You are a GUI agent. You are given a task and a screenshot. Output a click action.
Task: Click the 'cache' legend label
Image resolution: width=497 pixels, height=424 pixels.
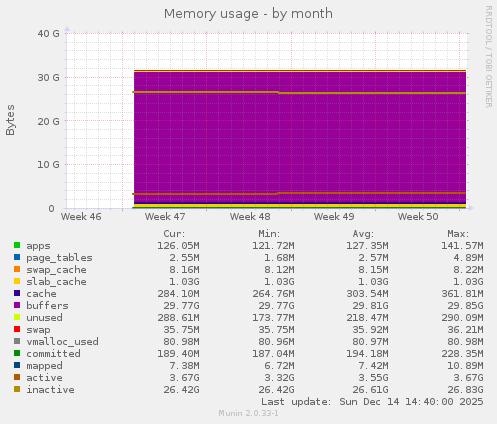(41, 294)
